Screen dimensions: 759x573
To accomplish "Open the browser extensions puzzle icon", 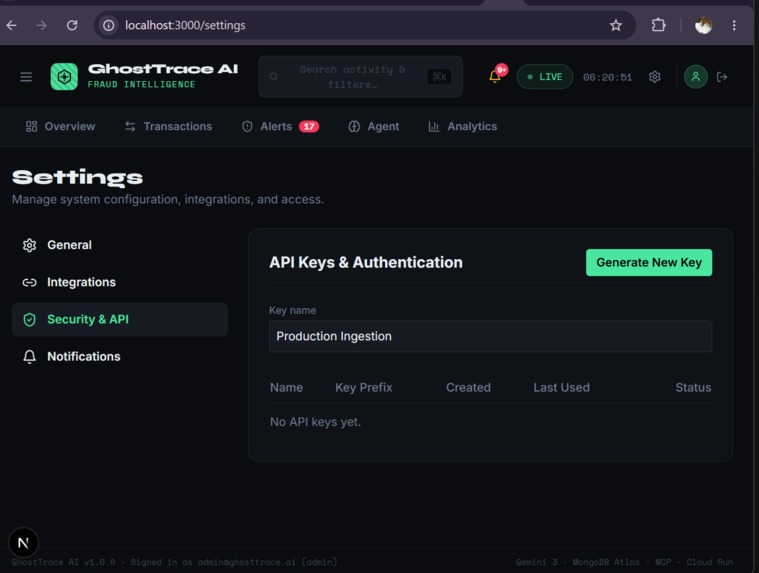I will (658, 25).
